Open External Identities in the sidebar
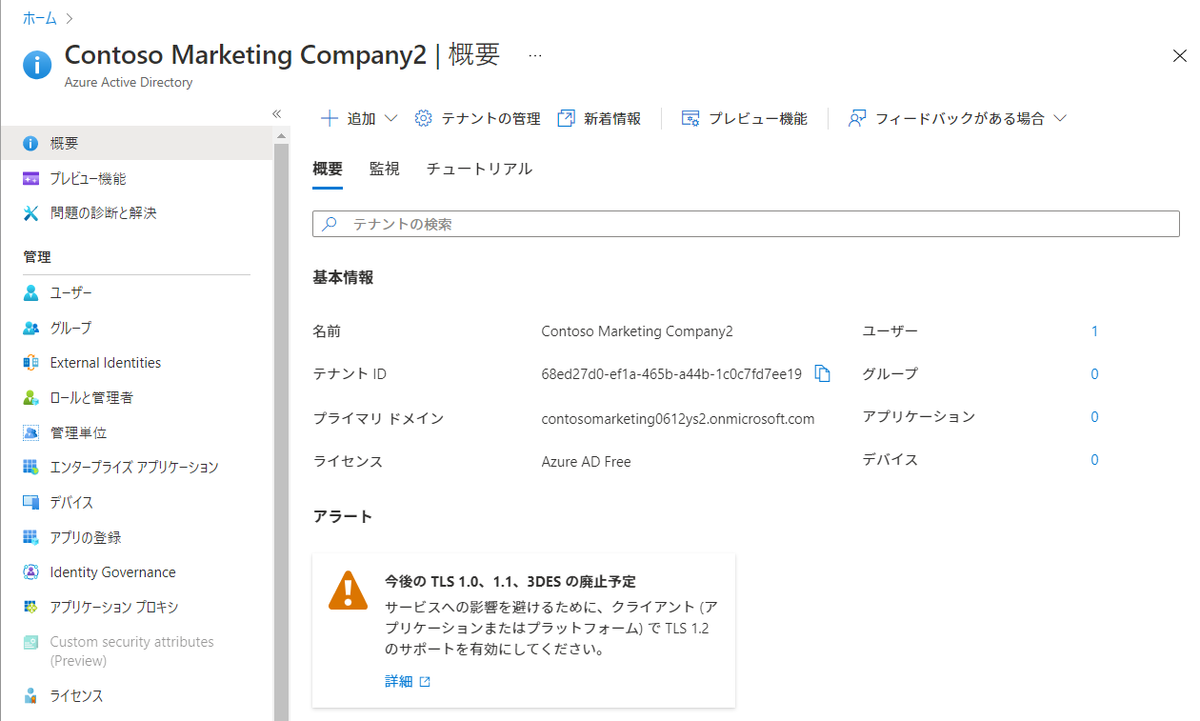1200x721 pixels. [105, 363]
